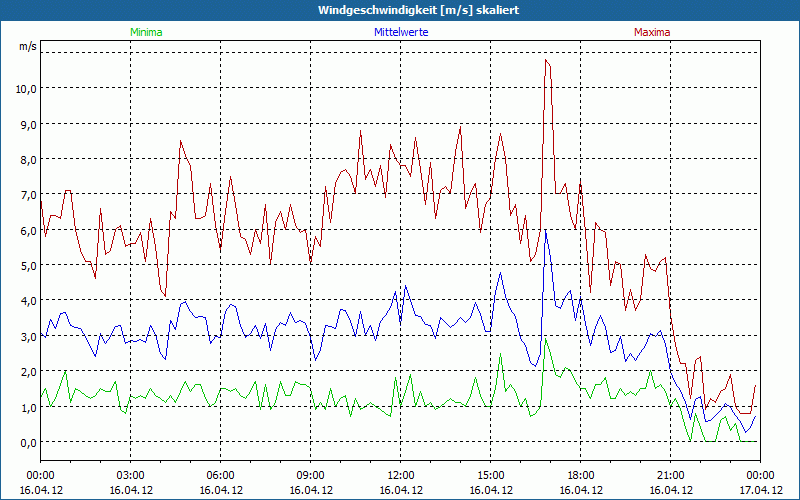800x500 pixels.
Task: Click the 7,0 y-axis value
Action: (x=29, y=194)
